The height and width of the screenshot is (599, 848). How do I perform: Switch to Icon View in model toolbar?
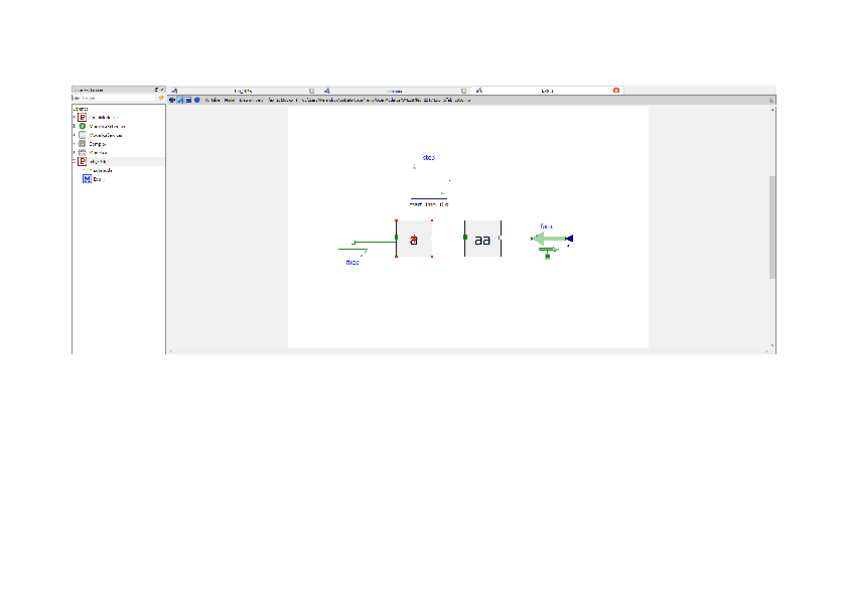173,100
